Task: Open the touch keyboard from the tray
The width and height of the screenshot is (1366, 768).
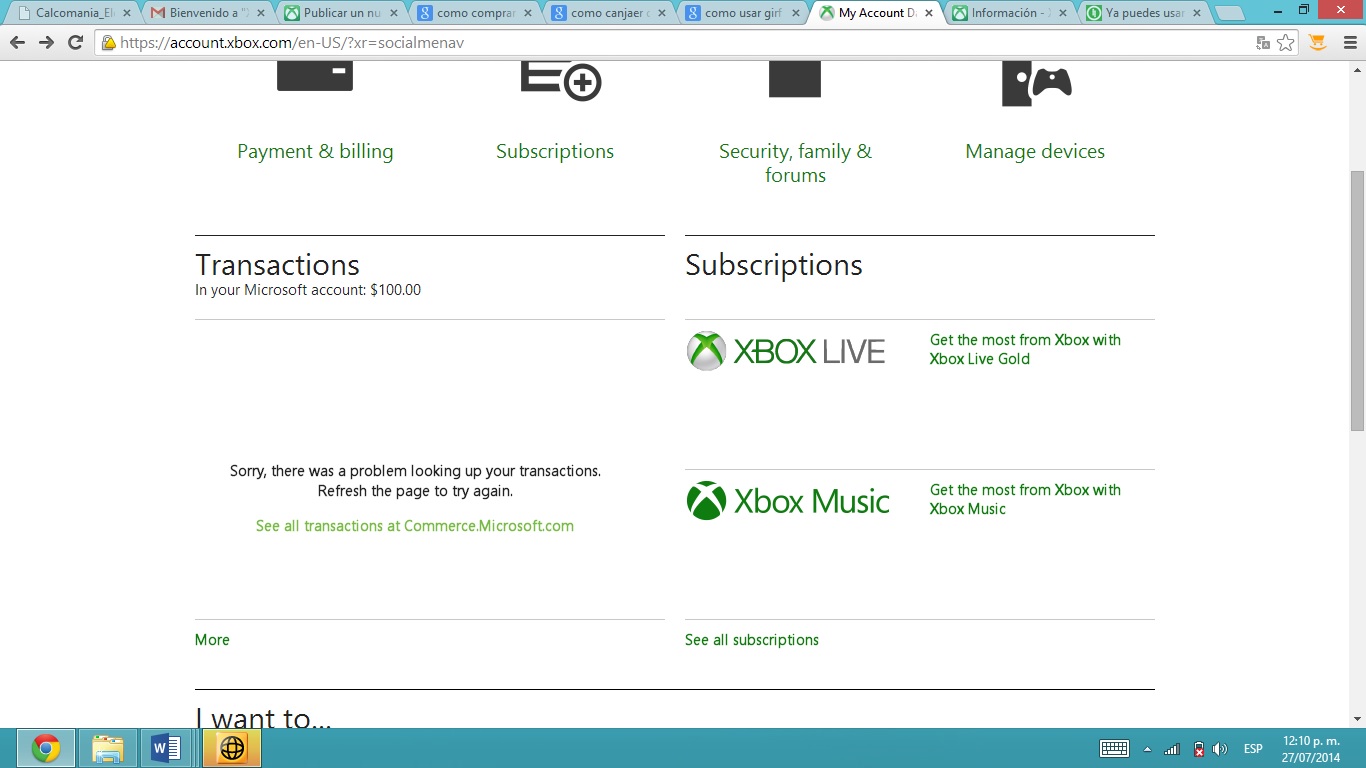Action: point(1114,749)
